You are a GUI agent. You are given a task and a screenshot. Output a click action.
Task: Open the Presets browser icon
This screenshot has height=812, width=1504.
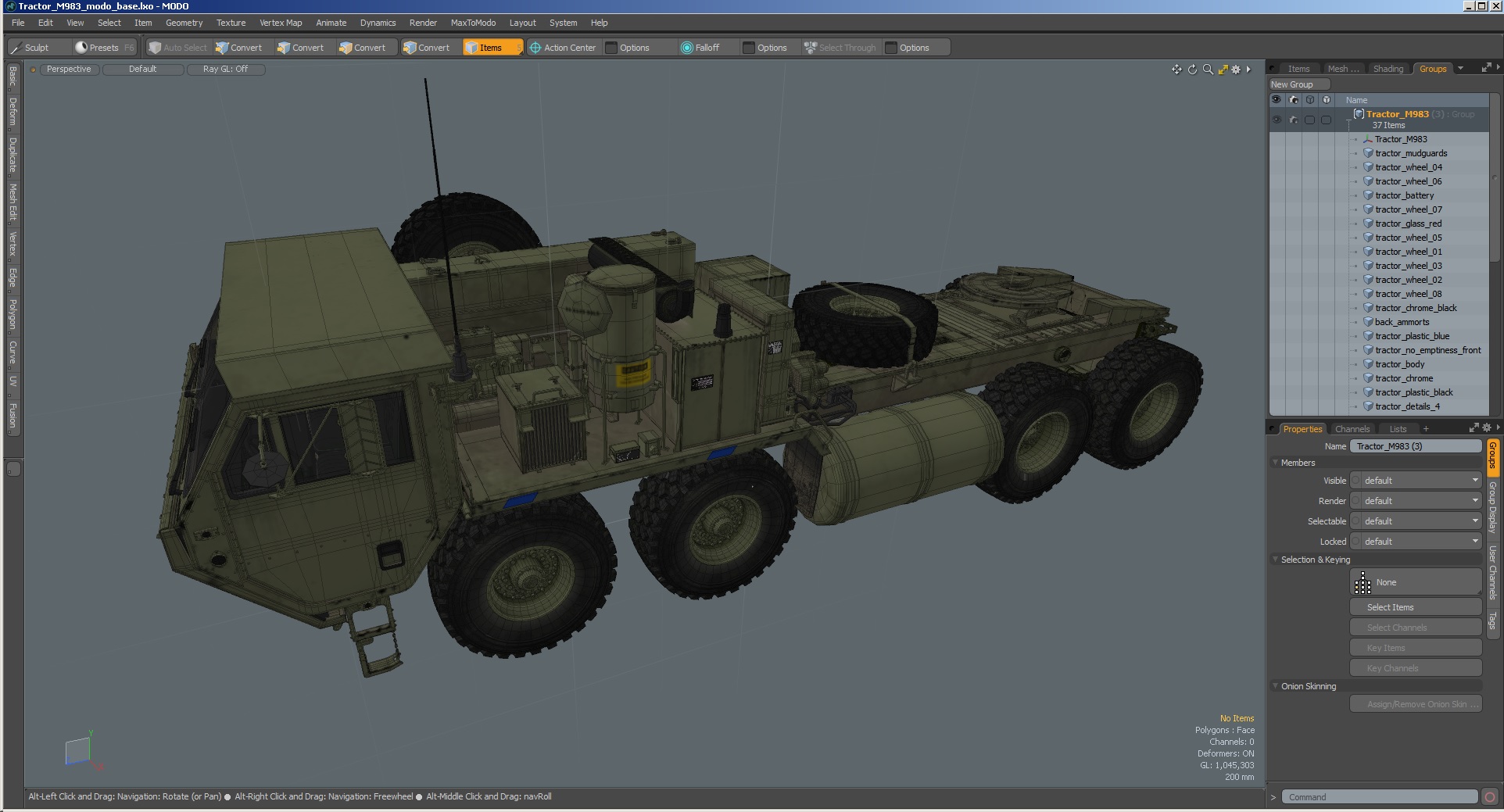coord(81,48)
